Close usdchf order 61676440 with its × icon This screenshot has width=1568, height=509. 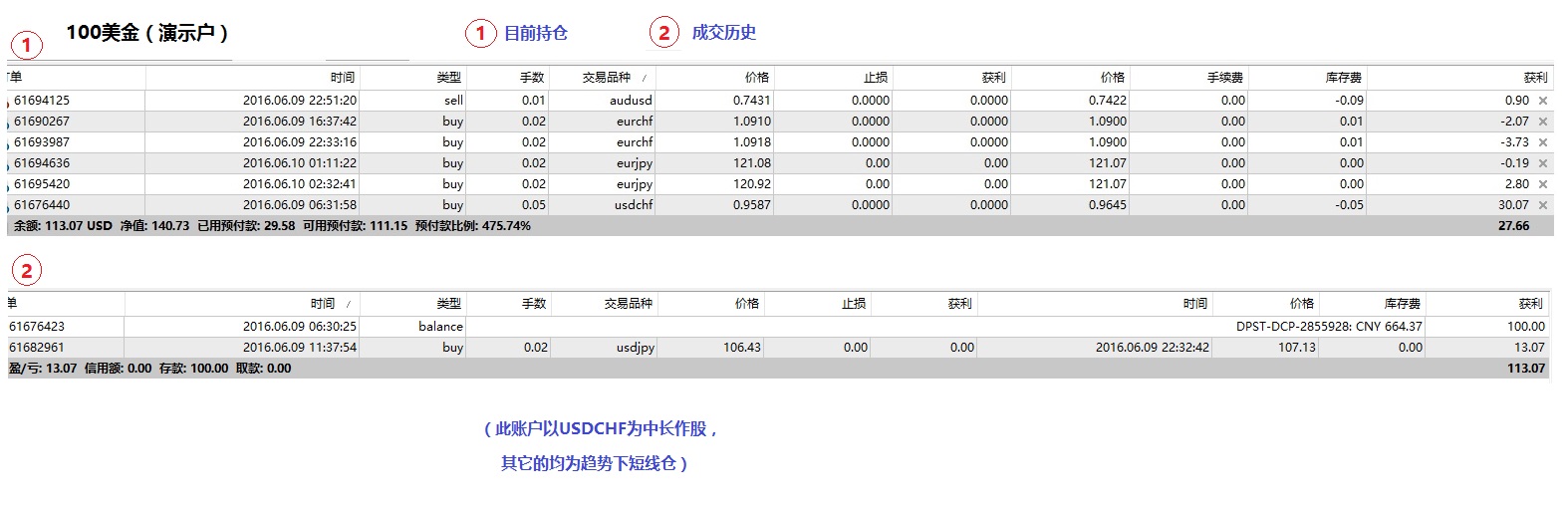pos(1543,205)
